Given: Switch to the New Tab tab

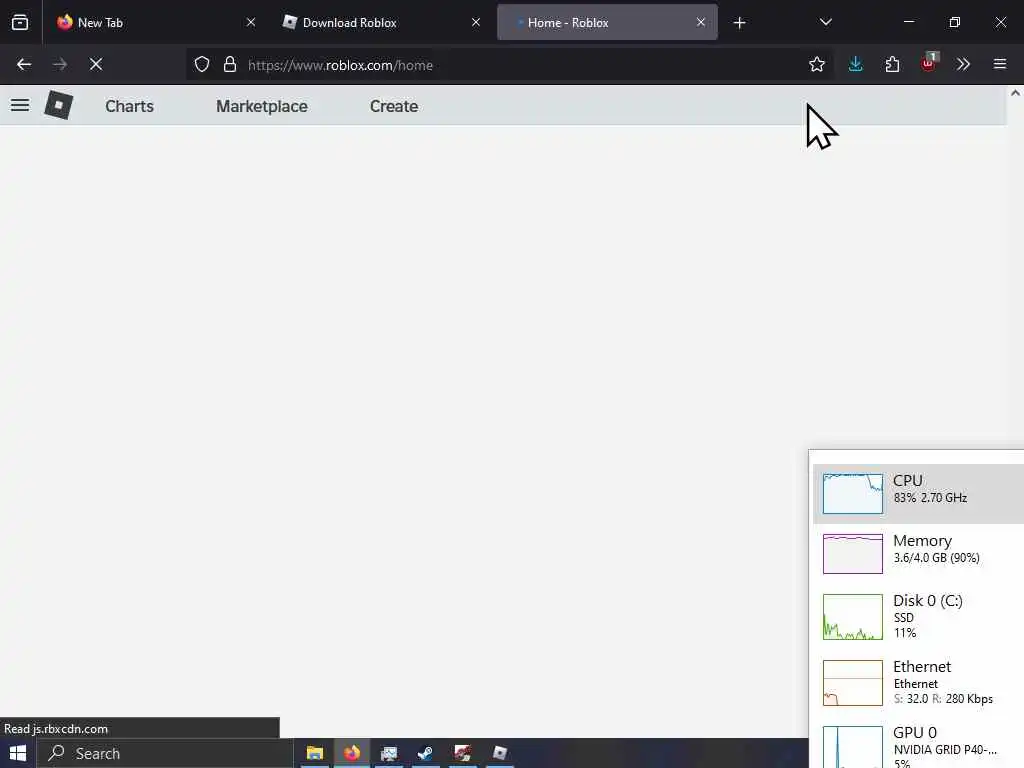Looking at the screenshot, I should point(155,22).
